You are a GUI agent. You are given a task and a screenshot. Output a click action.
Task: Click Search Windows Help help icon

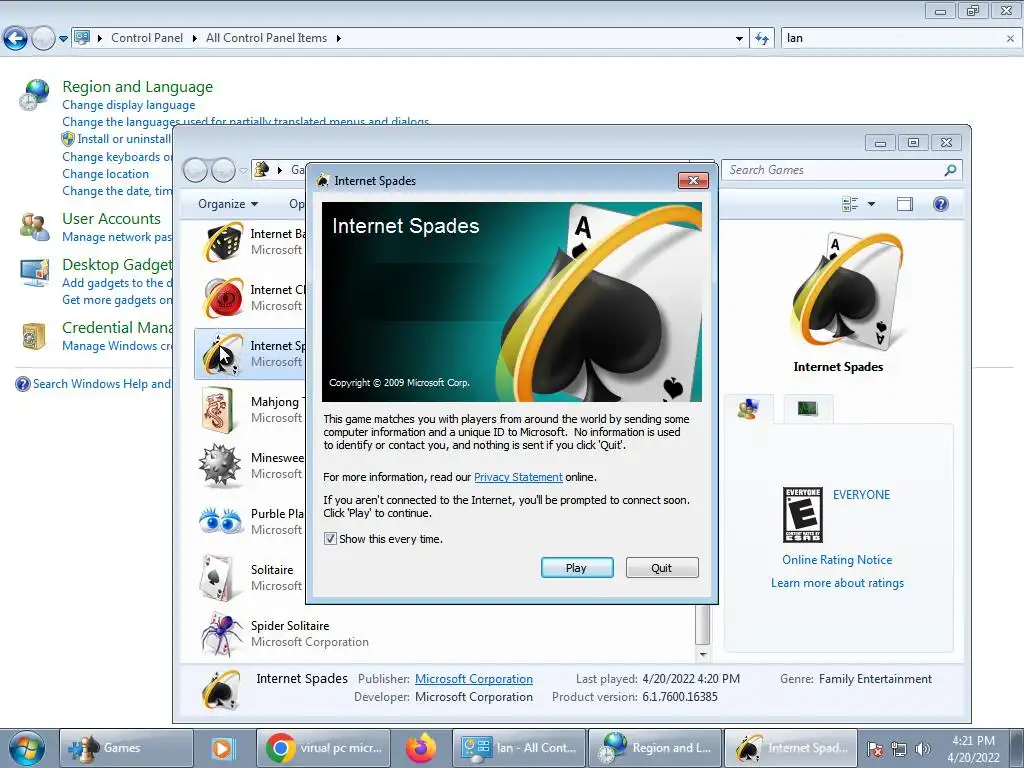[x=22, y=384]
